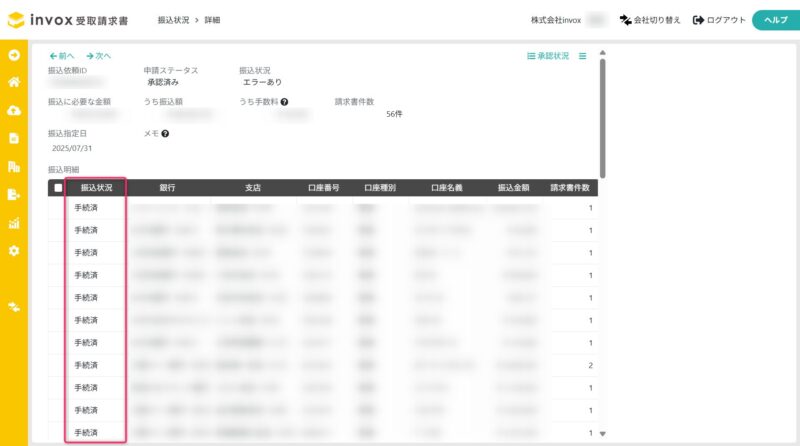The height and width of the screenshot is (446, 800).
Task: Click the 2025/07/31 date value
Action: click(72, 148)
